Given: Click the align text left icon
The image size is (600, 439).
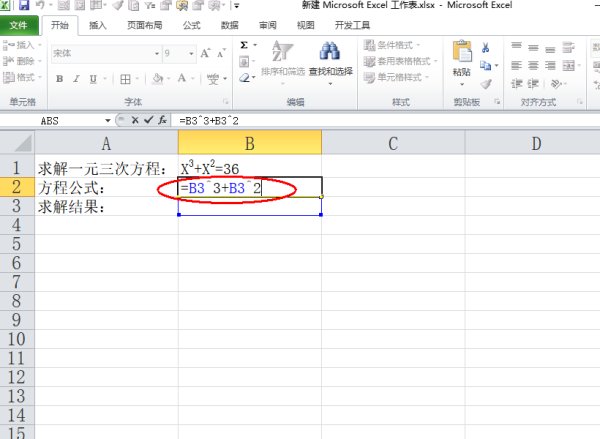Looking at the screenshot, I should tap(517, 66).
